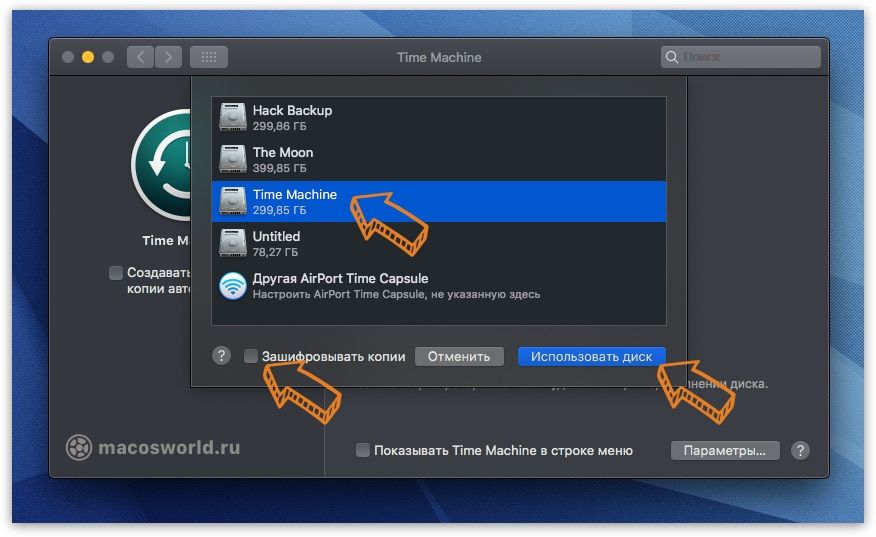Viewport: 876px width, 537px height.
Task: Click the Использовать диск button
Action: [x=591, y=357]
